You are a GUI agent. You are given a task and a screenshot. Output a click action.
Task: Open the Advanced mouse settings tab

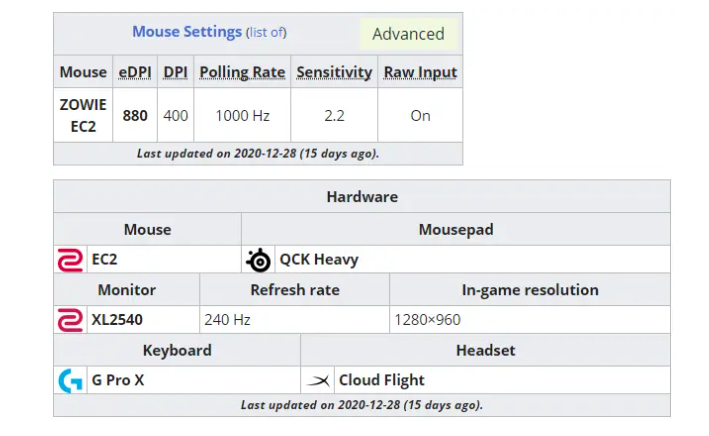tap(408, 34)
